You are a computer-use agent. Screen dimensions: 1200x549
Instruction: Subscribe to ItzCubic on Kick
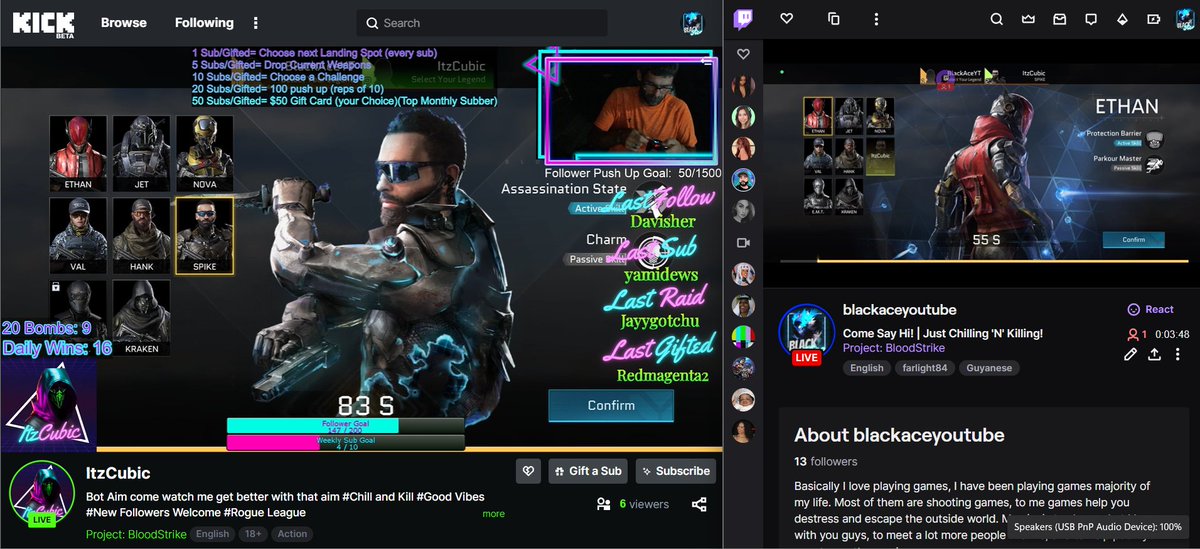(x=674, y=471)
